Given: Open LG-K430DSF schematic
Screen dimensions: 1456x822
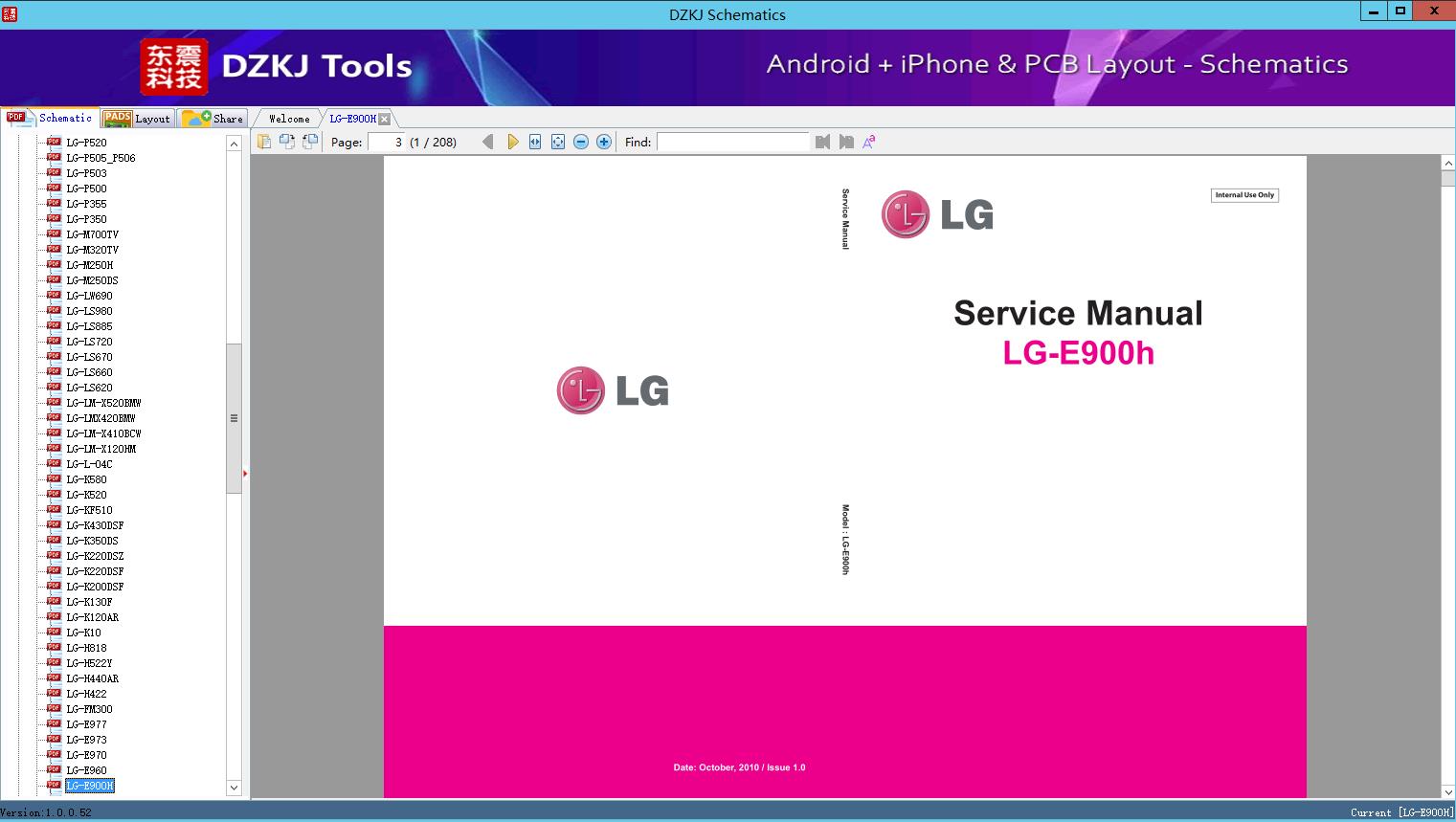Looking at the screenshot, I should [x=95, y=525].
